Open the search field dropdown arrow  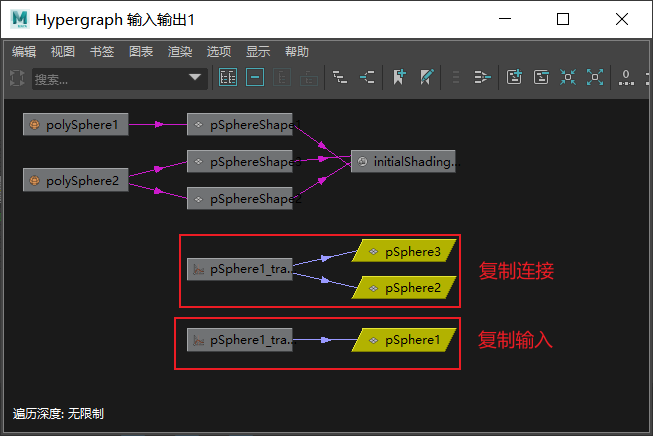click(195, 78)
